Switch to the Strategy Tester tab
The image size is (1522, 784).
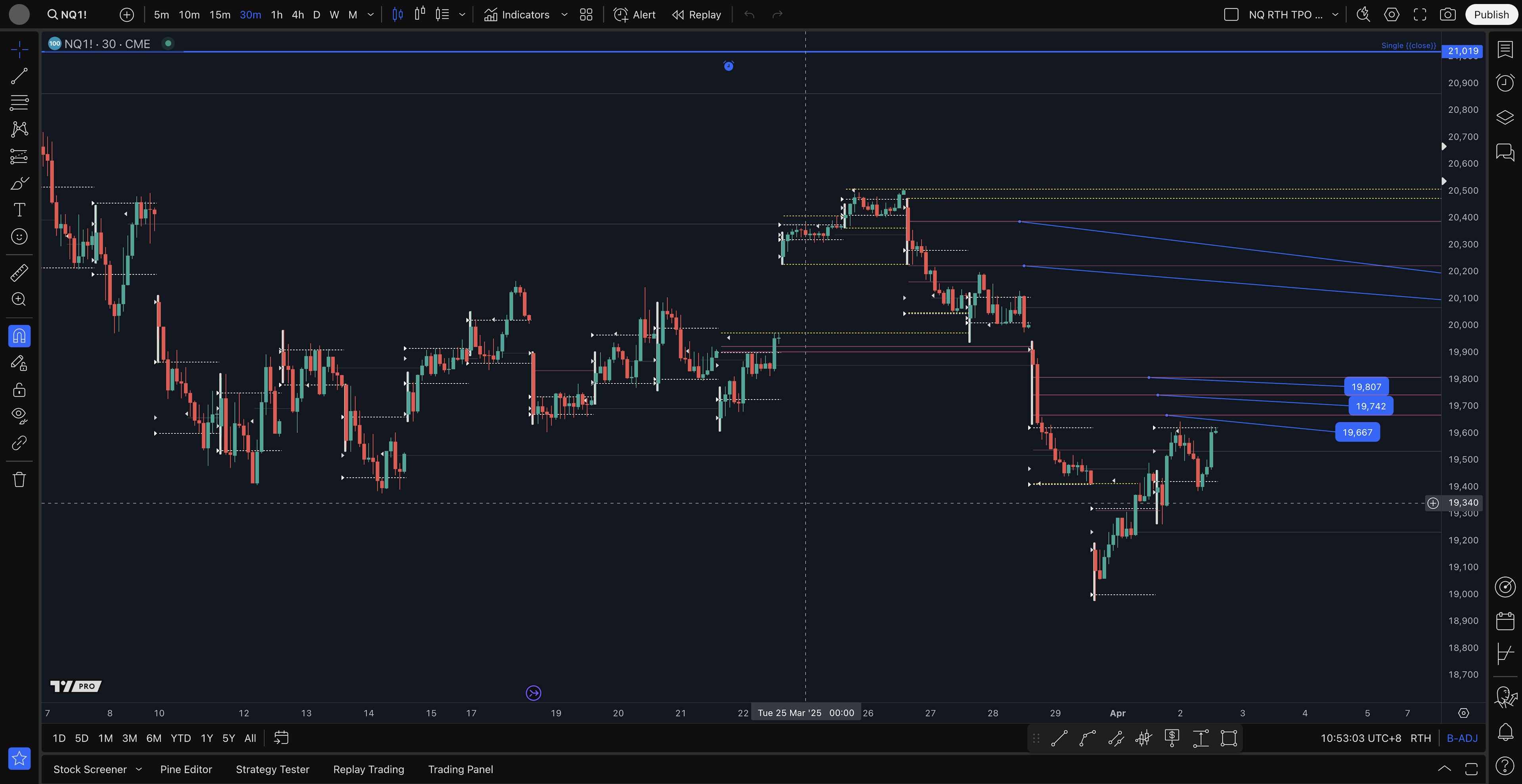pos(272,769)
